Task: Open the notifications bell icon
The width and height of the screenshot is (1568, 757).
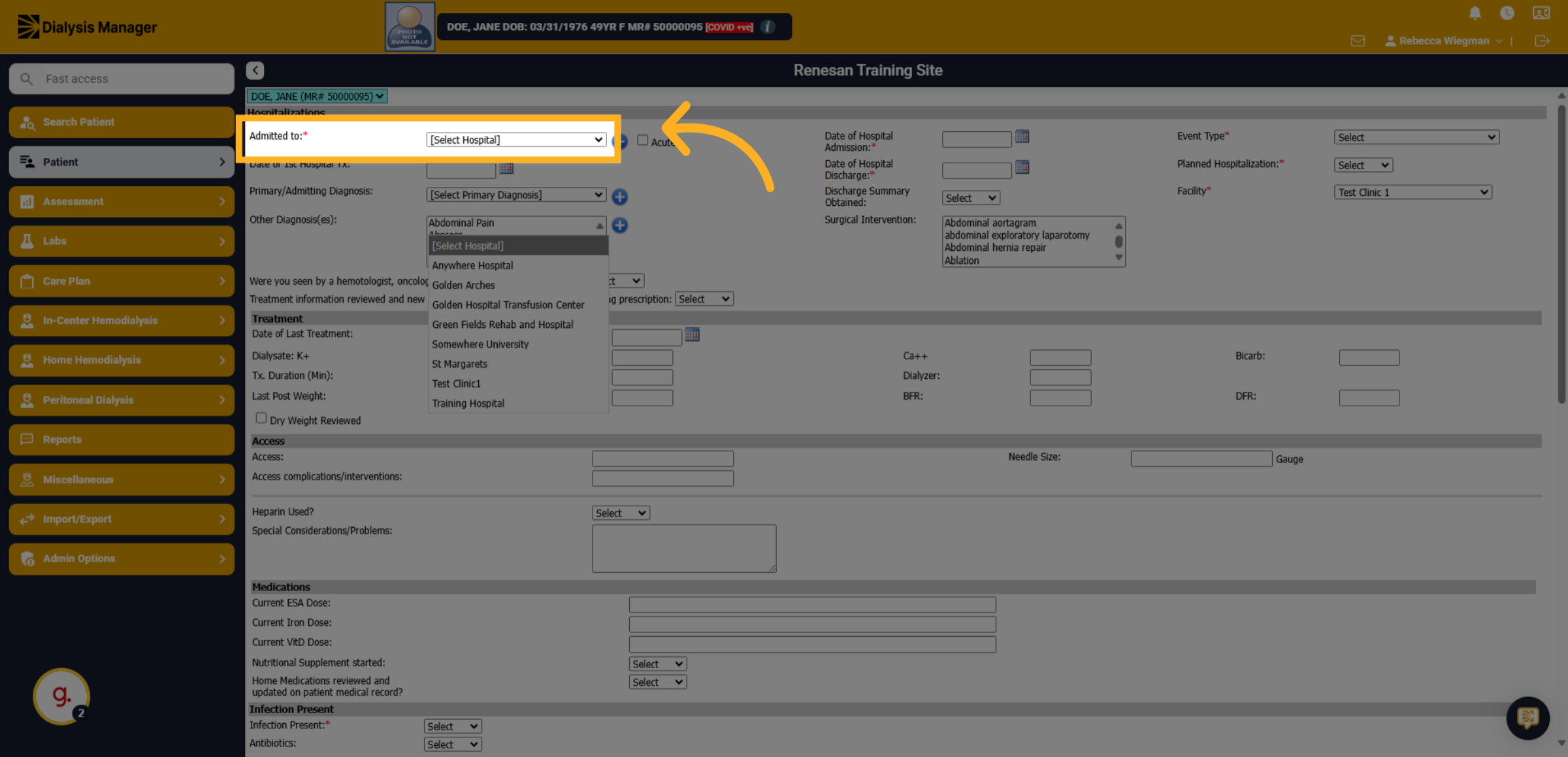Action: click(1475, 12)
